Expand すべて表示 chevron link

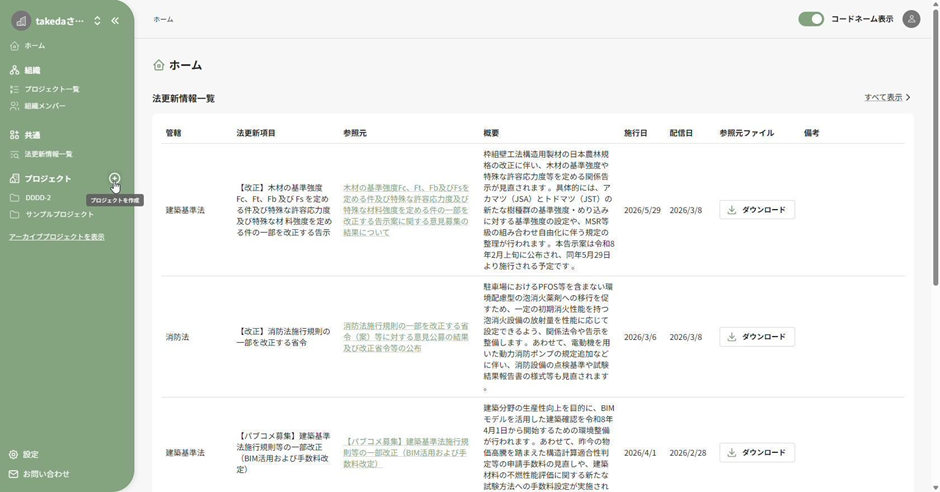point(887,98)
